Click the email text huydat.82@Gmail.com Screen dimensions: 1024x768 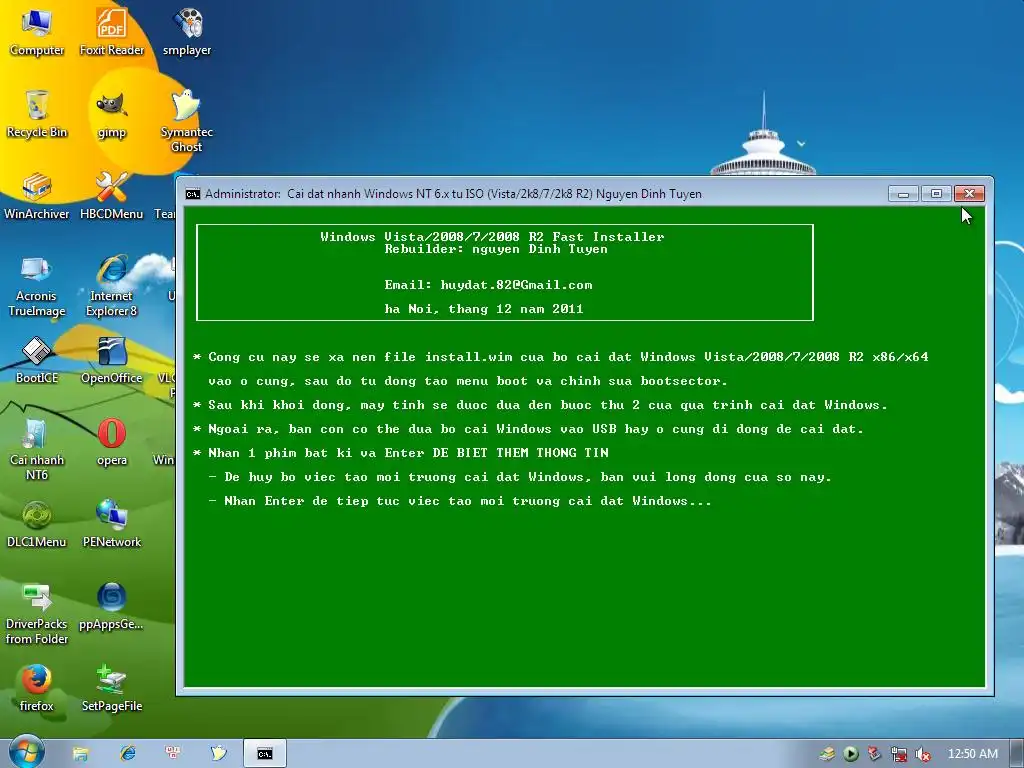[x=516, y=285]
